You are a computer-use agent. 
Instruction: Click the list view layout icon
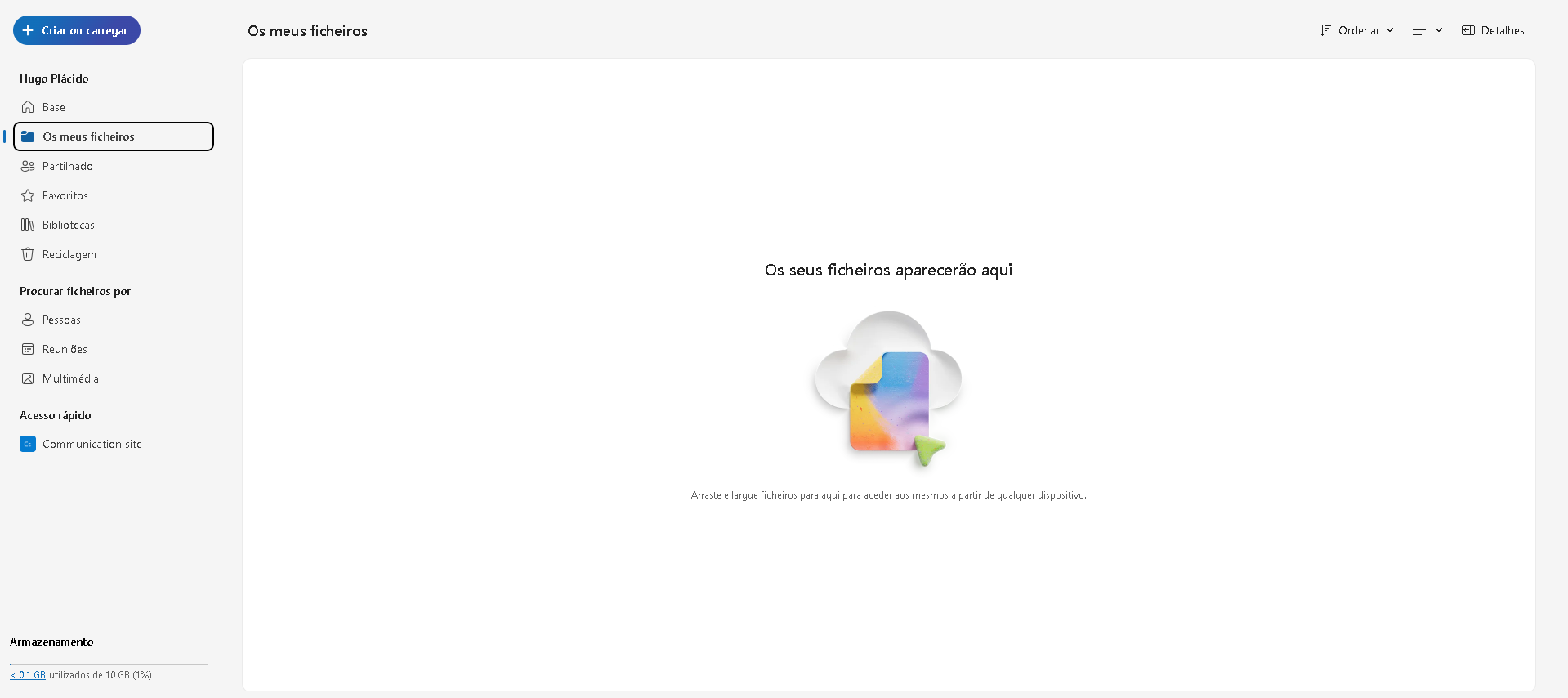(x=1419, y=30)
